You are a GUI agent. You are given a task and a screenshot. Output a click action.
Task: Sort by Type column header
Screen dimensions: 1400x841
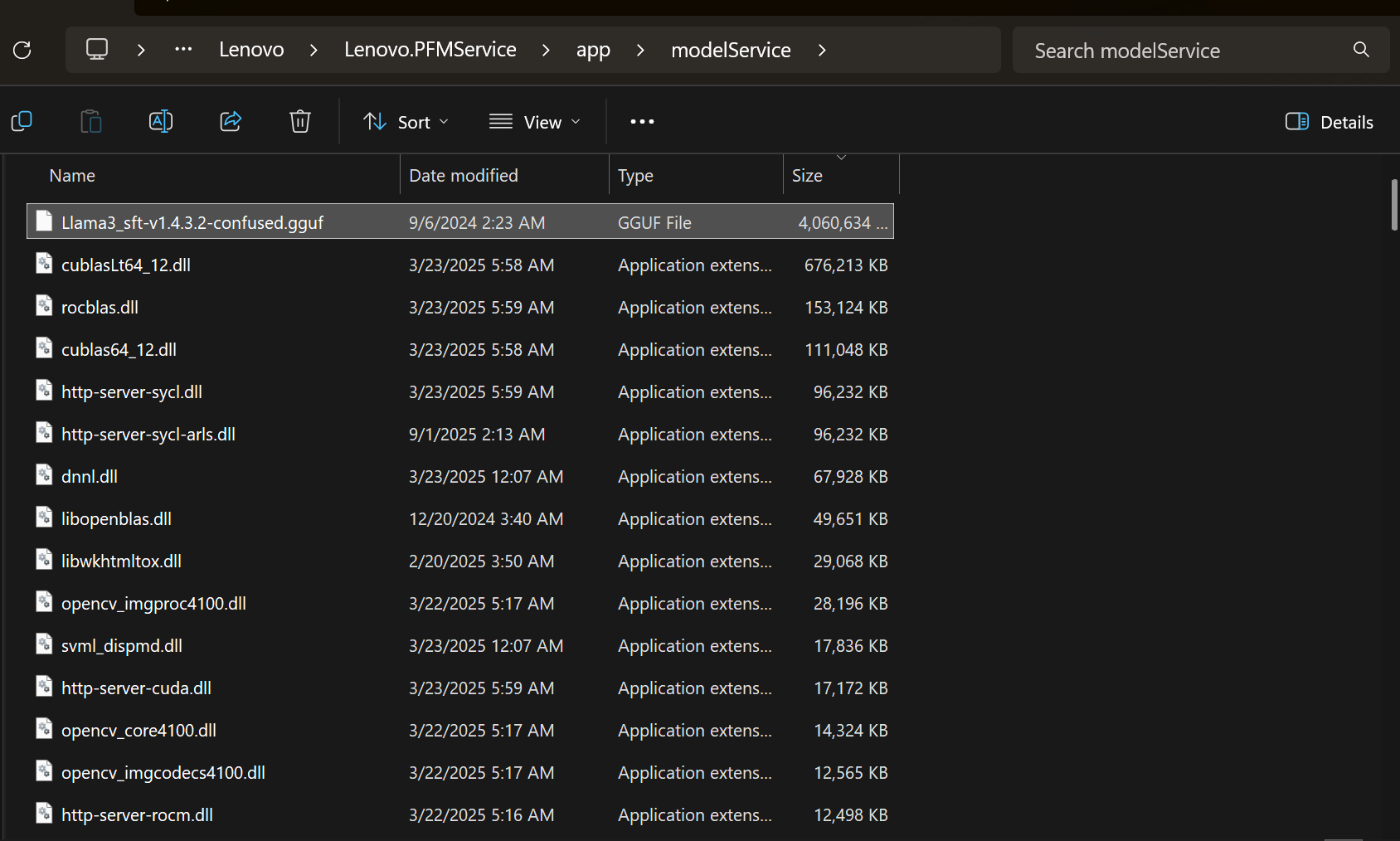pos(697,175)
